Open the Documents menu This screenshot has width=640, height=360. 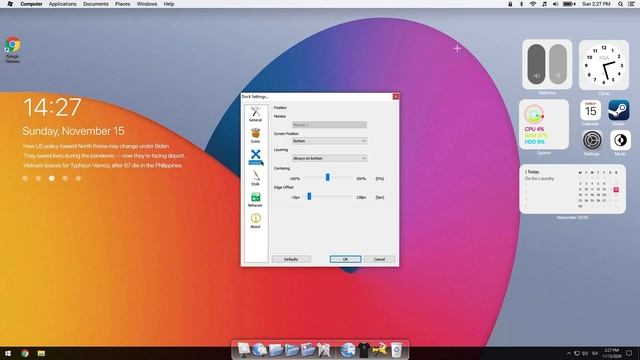[96, 4]
